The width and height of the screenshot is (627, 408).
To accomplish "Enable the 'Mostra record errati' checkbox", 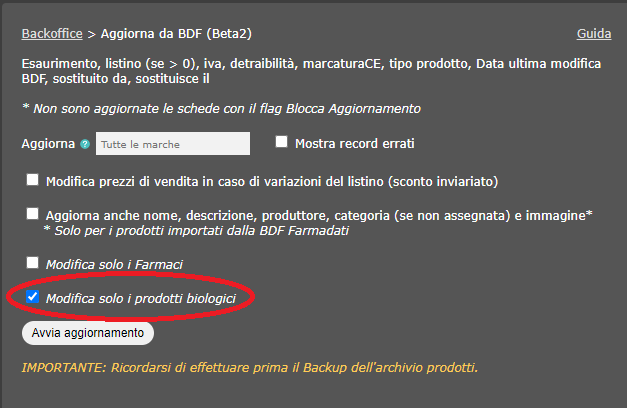I will (x=282, y=143).
